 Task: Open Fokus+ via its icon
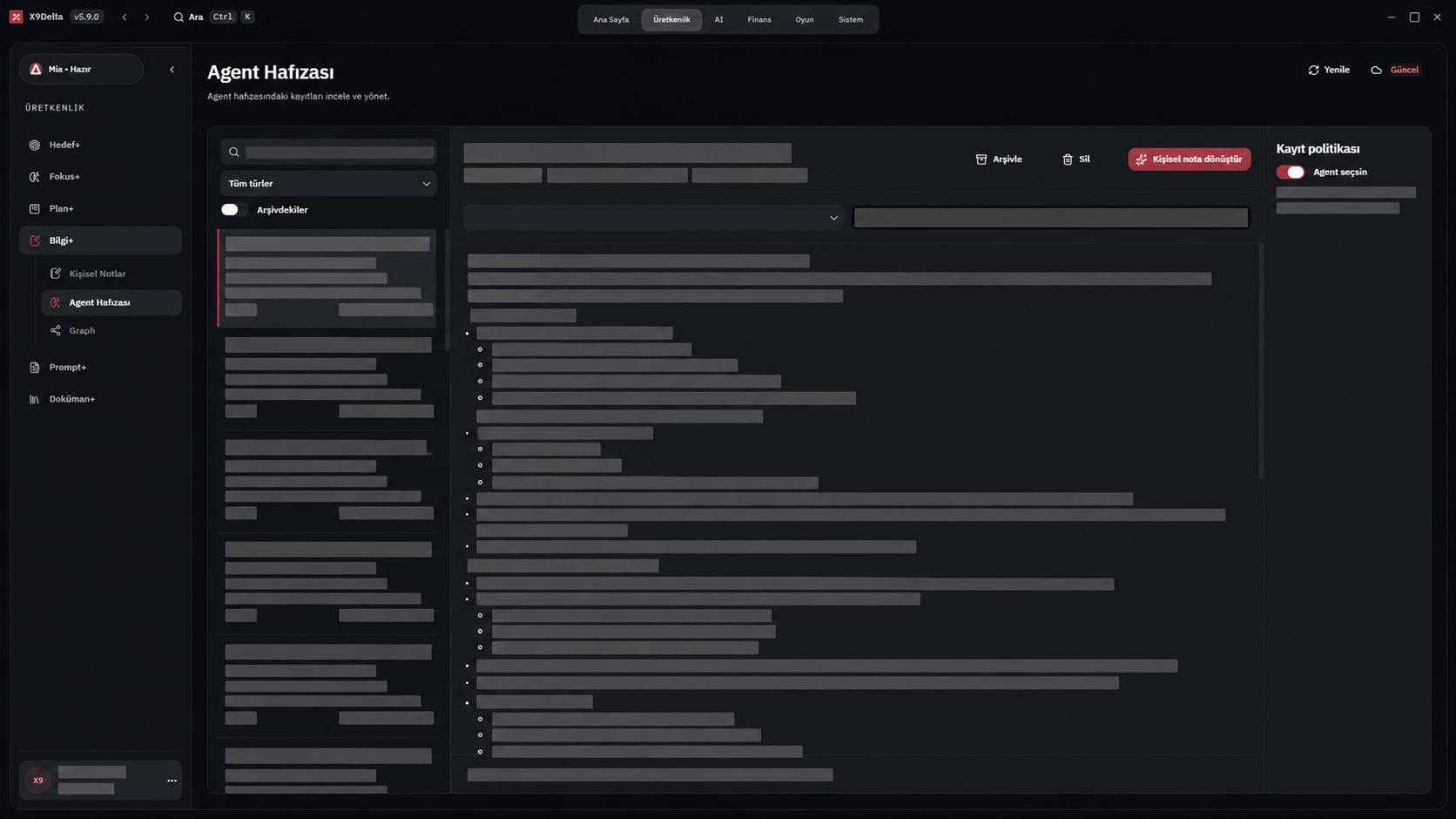point(35,177)
